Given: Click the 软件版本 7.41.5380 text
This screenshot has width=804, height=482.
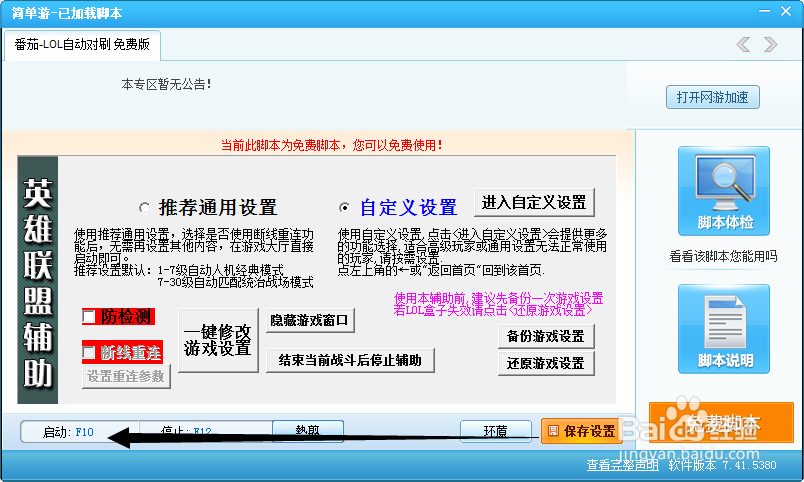Looking at the screenshot, I should [x=722, y=465].
